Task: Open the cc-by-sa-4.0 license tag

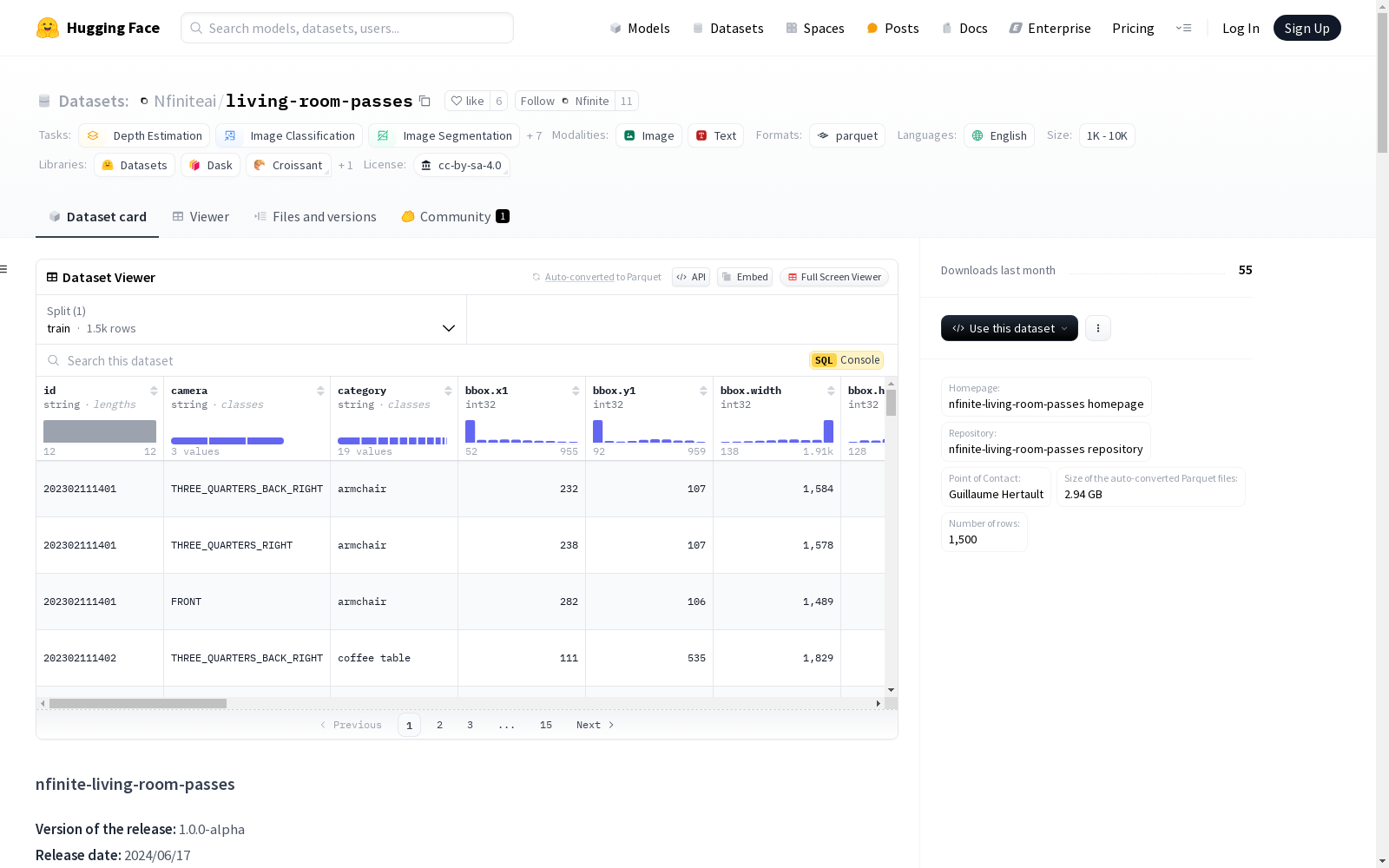Action: 462,165
